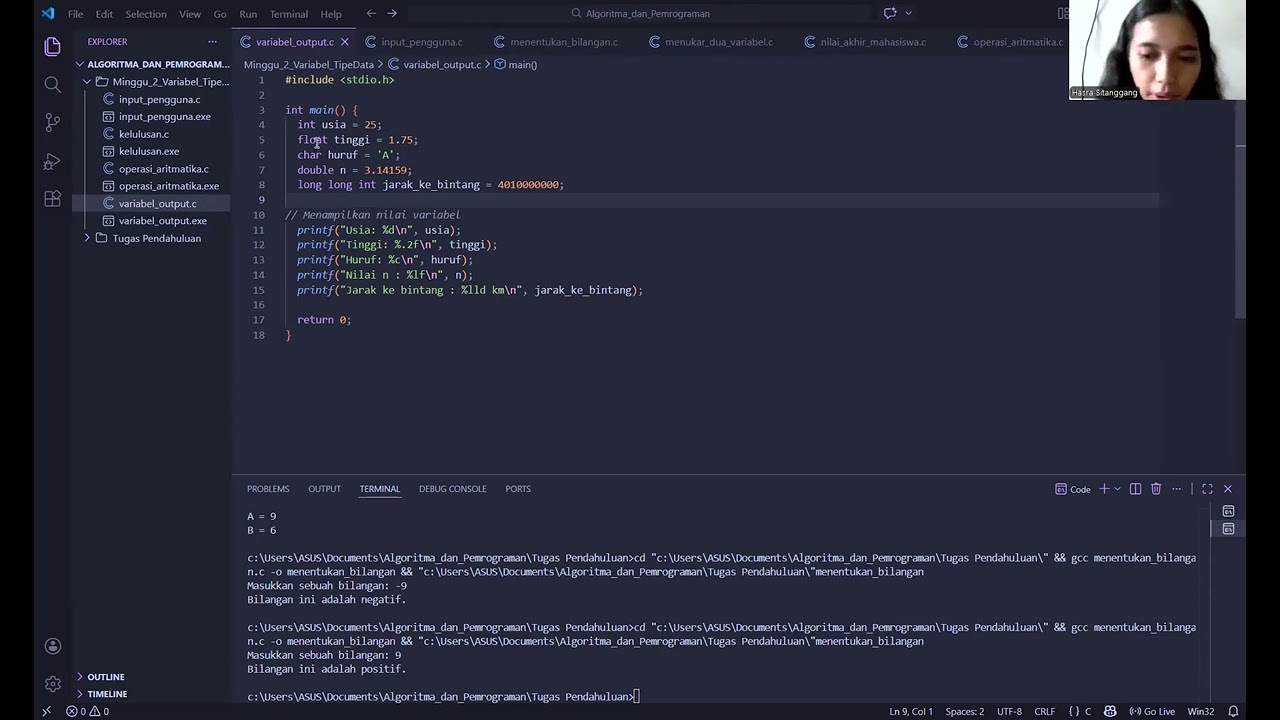
Task: Click the Explorer more actions ellipsis
Action: coord(212,42)
